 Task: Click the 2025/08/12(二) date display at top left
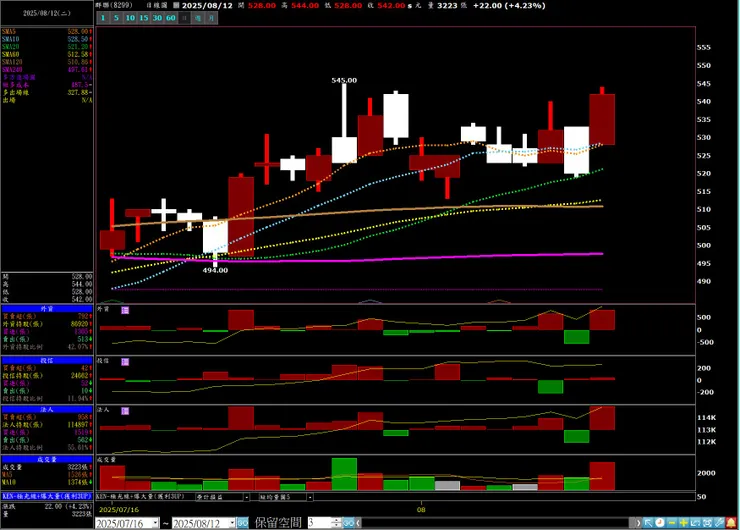47,13
